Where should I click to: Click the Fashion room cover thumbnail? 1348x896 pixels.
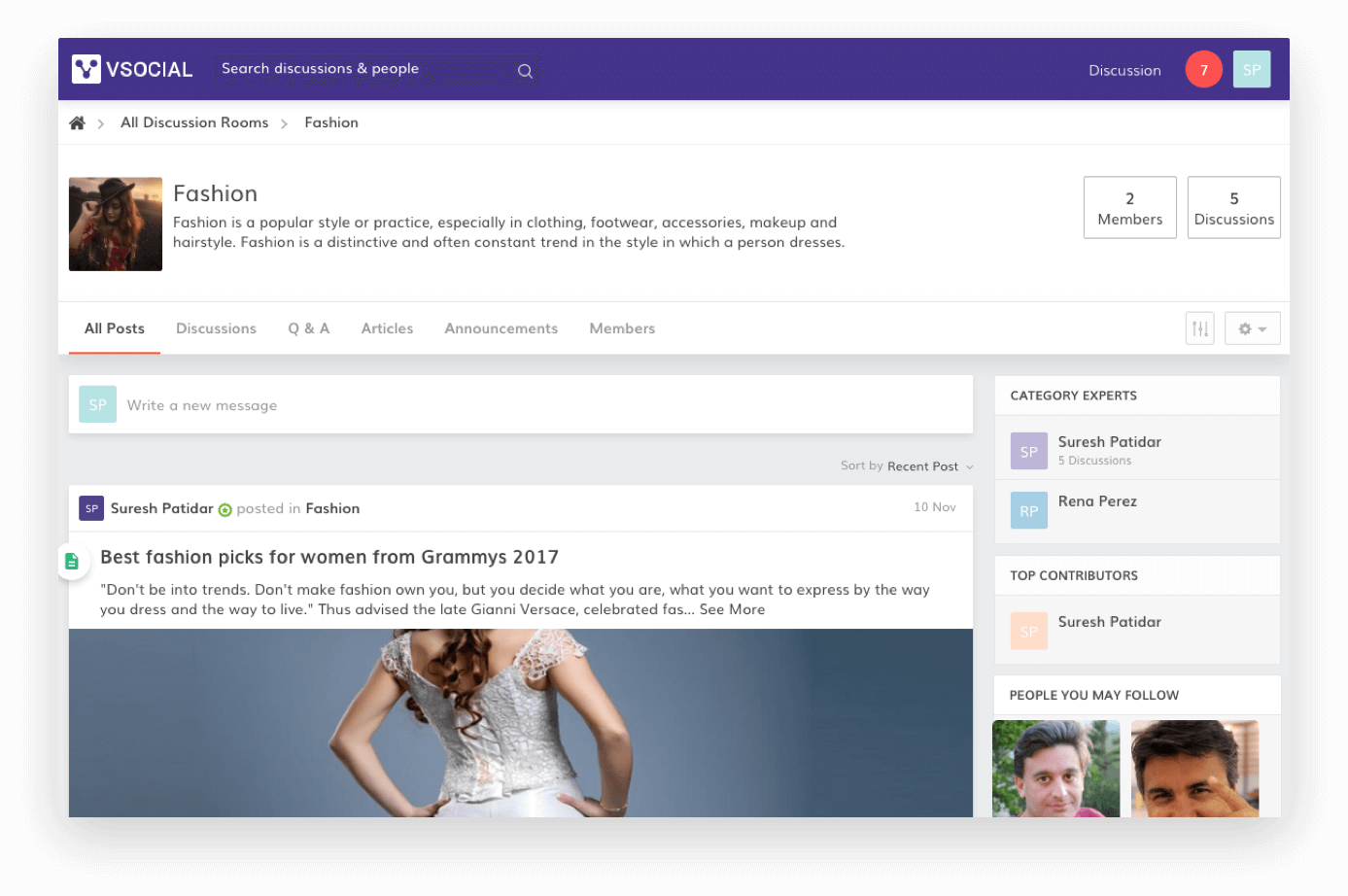tap(116, 224)
